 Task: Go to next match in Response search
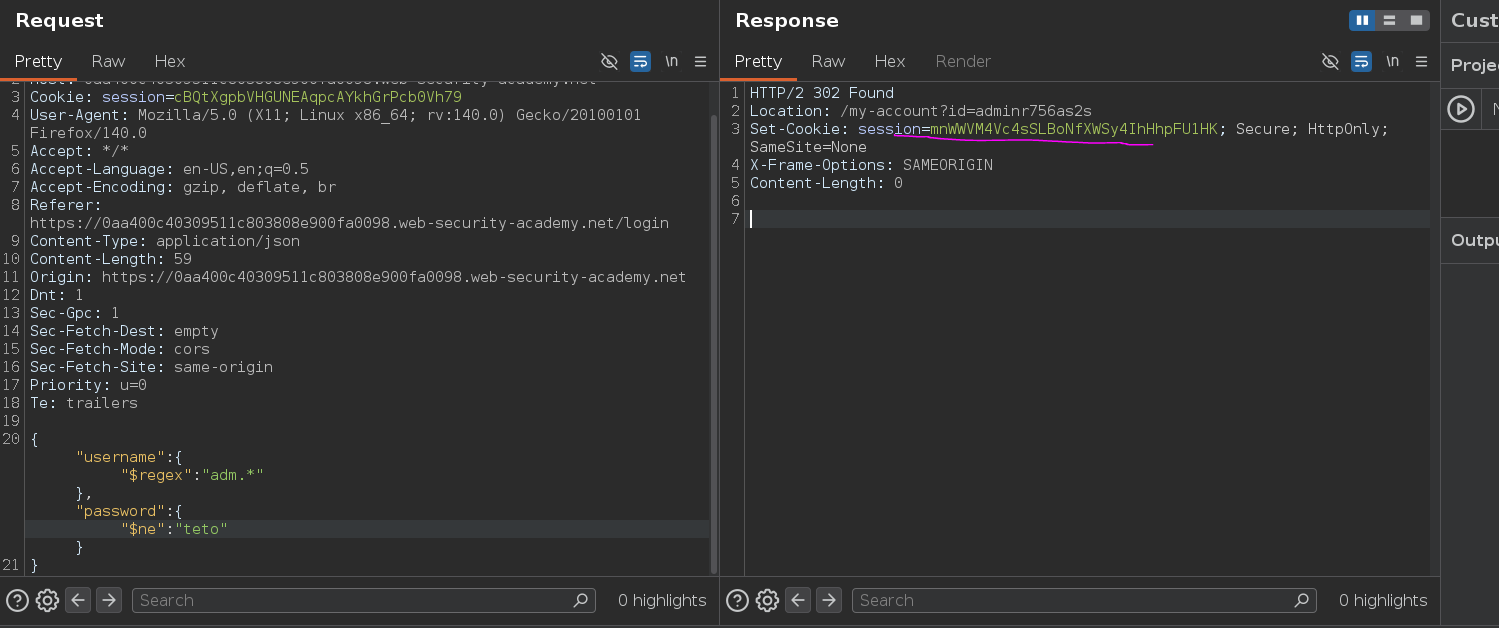pos(829,600)
